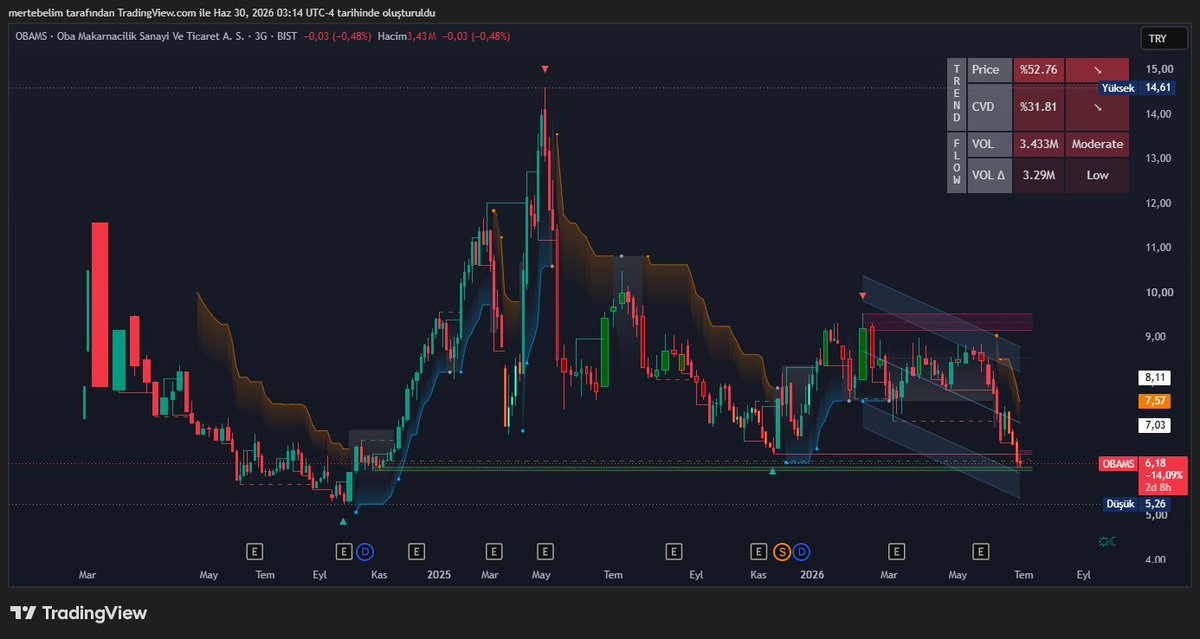Click the 3.29M VOL Δ cell
Viewport: 1200px width, 639px height.
[x=1039, y=176]
